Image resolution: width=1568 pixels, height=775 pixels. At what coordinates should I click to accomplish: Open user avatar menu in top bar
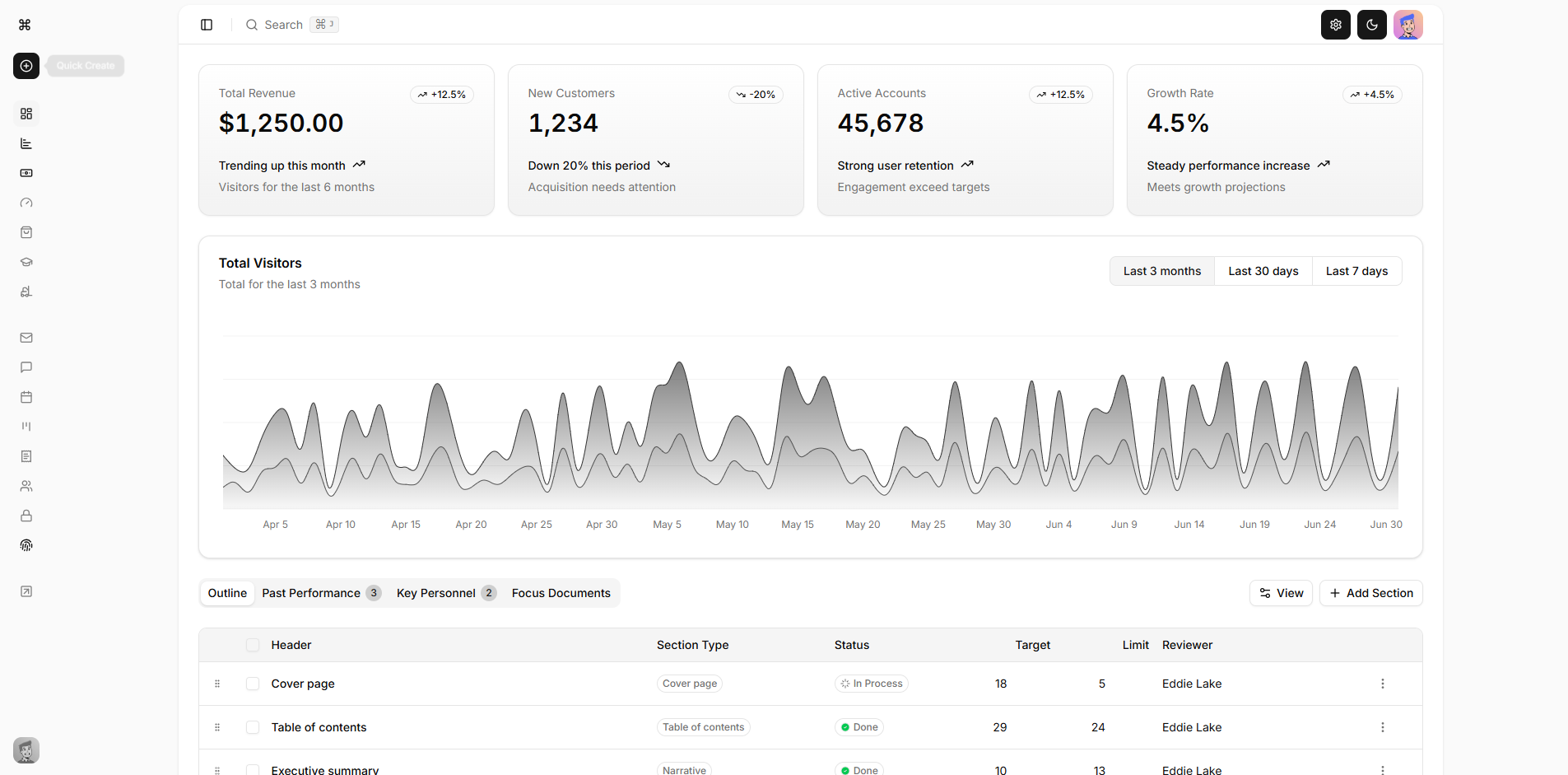[x=1408, y=25]
